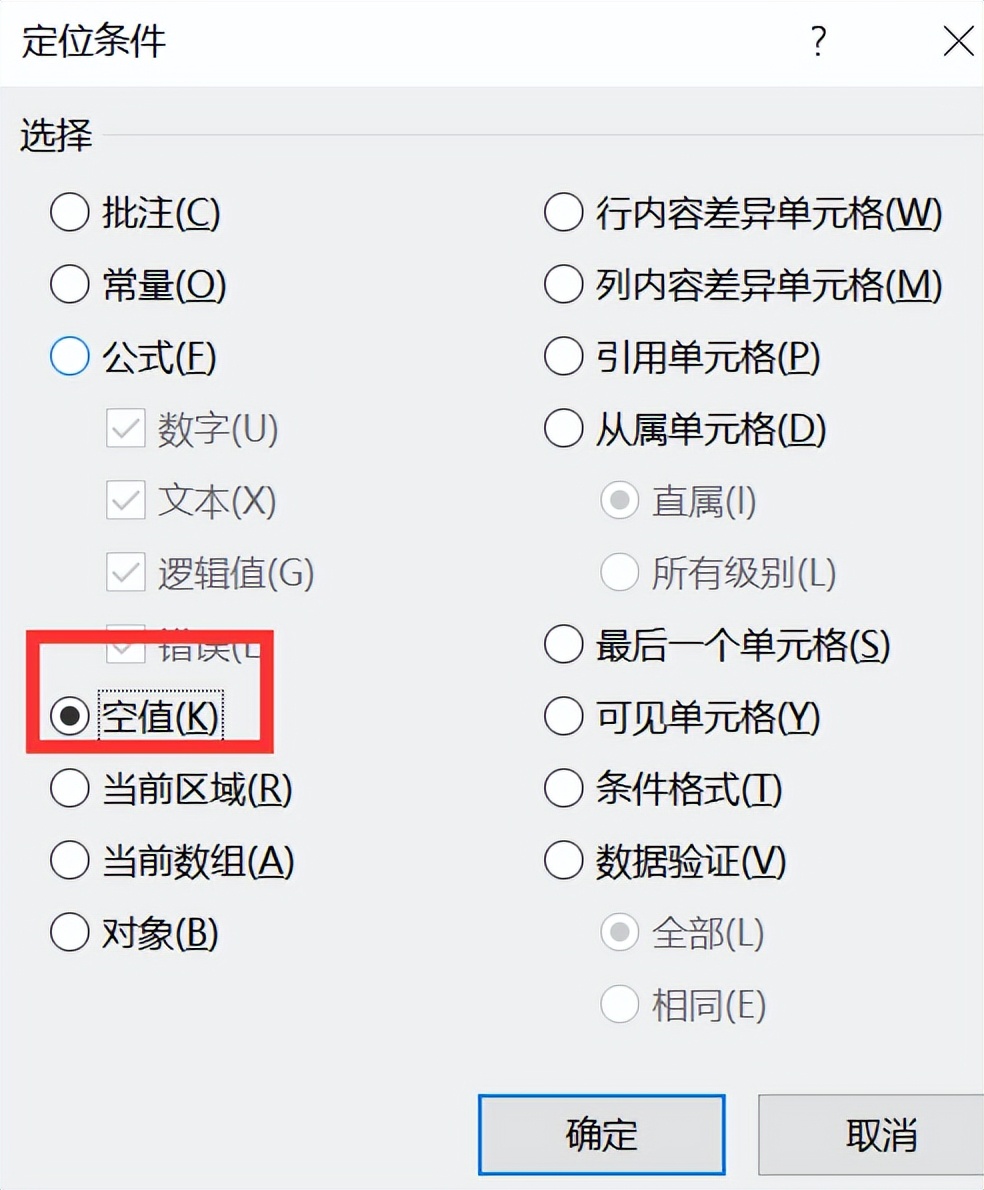The width and height of the screenshot is (984, 1190).
Task: Click the 确定 button
Action: point(601,1134)
